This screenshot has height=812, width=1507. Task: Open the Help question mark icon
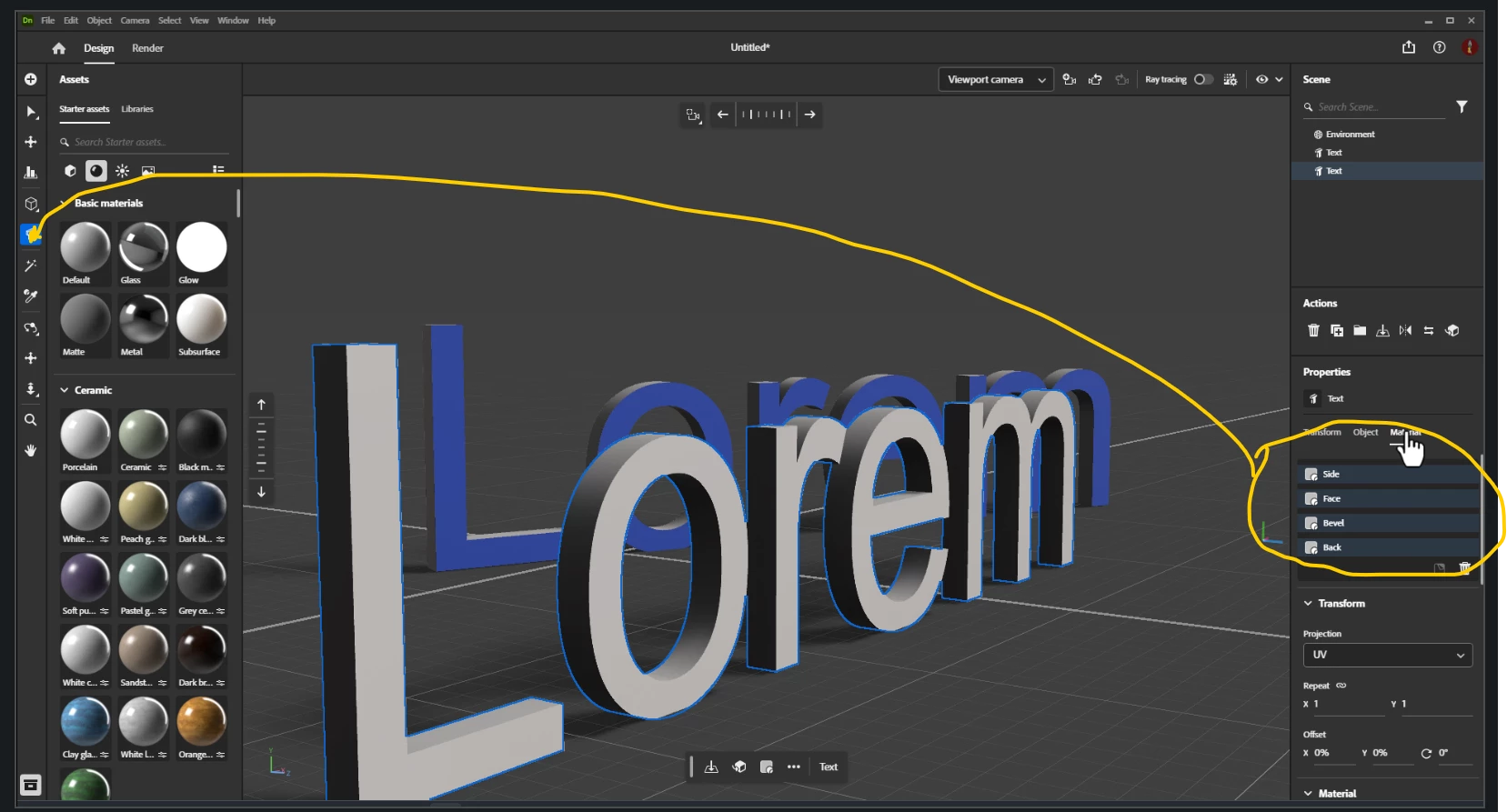point(1439,47)
